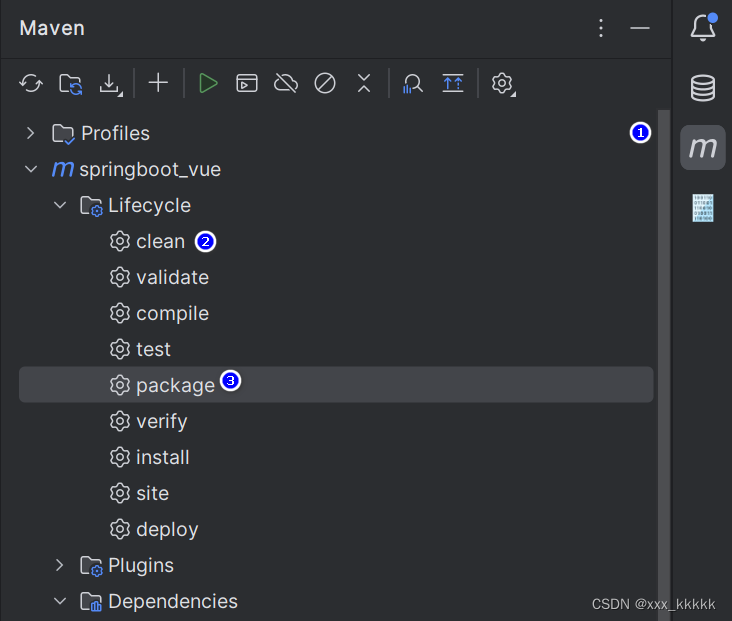The width and height of the screenshot is (732, 621).
Task: Expand the Plugins folder
Action: pyautogui.click(x=60, y=565)
